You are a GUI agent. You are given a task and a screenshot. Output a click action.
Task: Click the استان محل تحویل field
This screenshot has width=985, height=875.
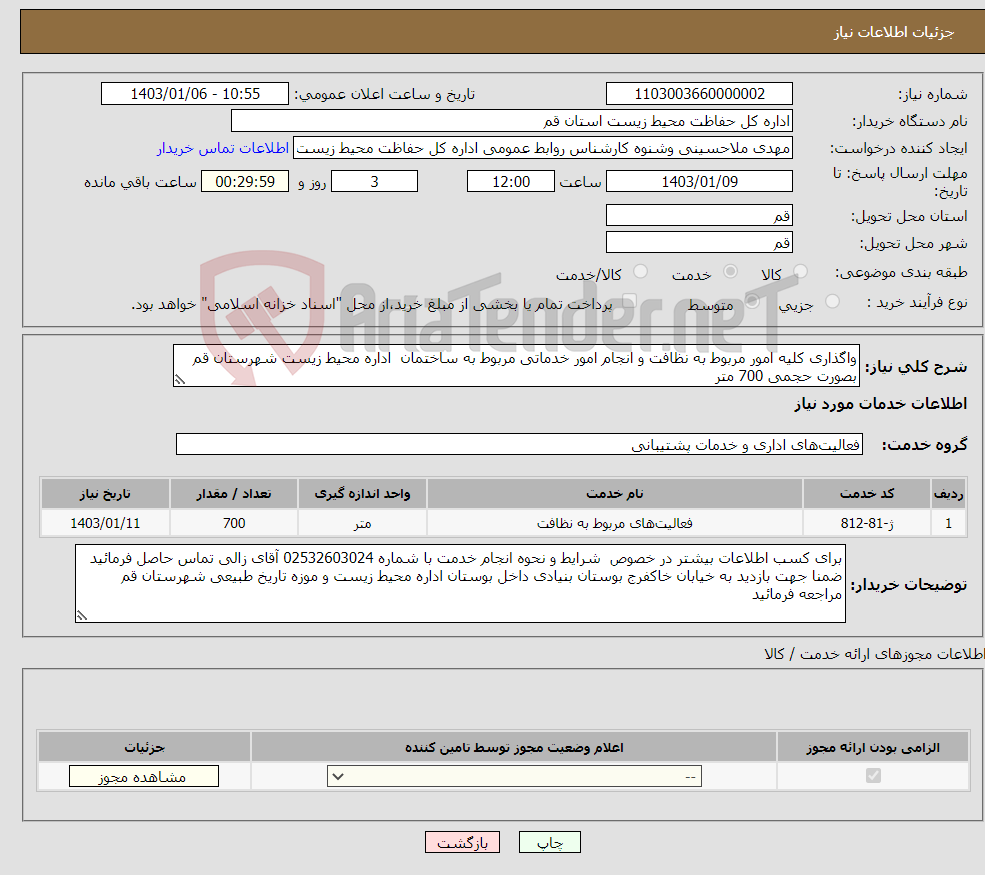pyautogui.click(x=699, y=215)
